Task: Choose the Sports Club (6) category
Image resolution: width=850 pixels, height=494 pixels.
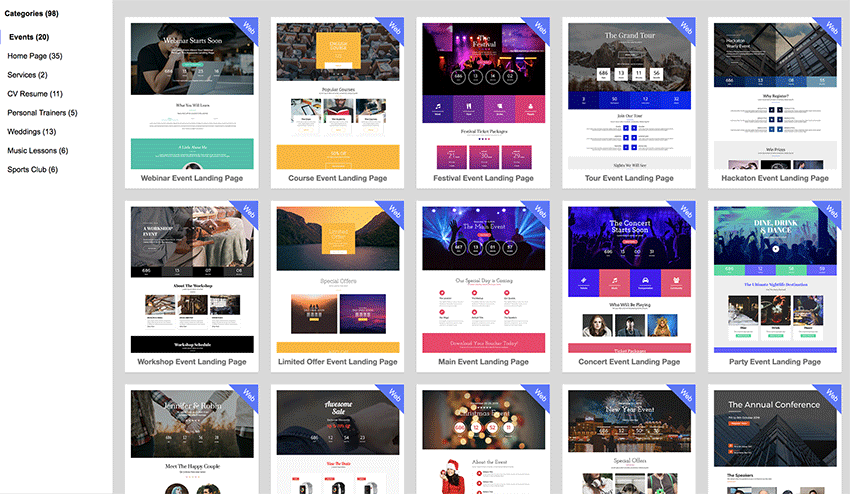Action: 33,170
